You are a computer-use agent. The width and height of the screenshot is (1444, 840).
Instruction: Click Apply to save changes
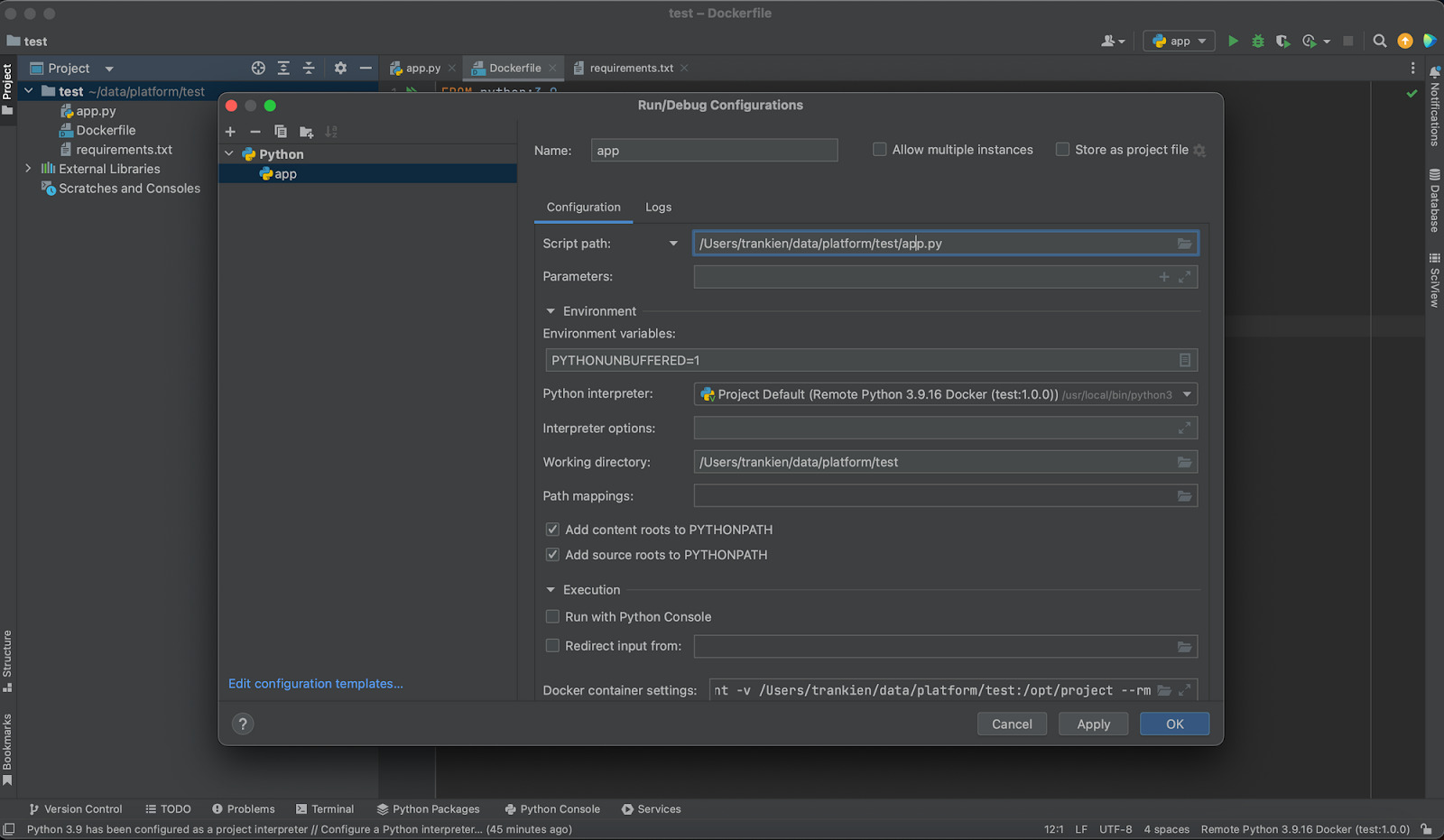click(x=1093, y=724)
